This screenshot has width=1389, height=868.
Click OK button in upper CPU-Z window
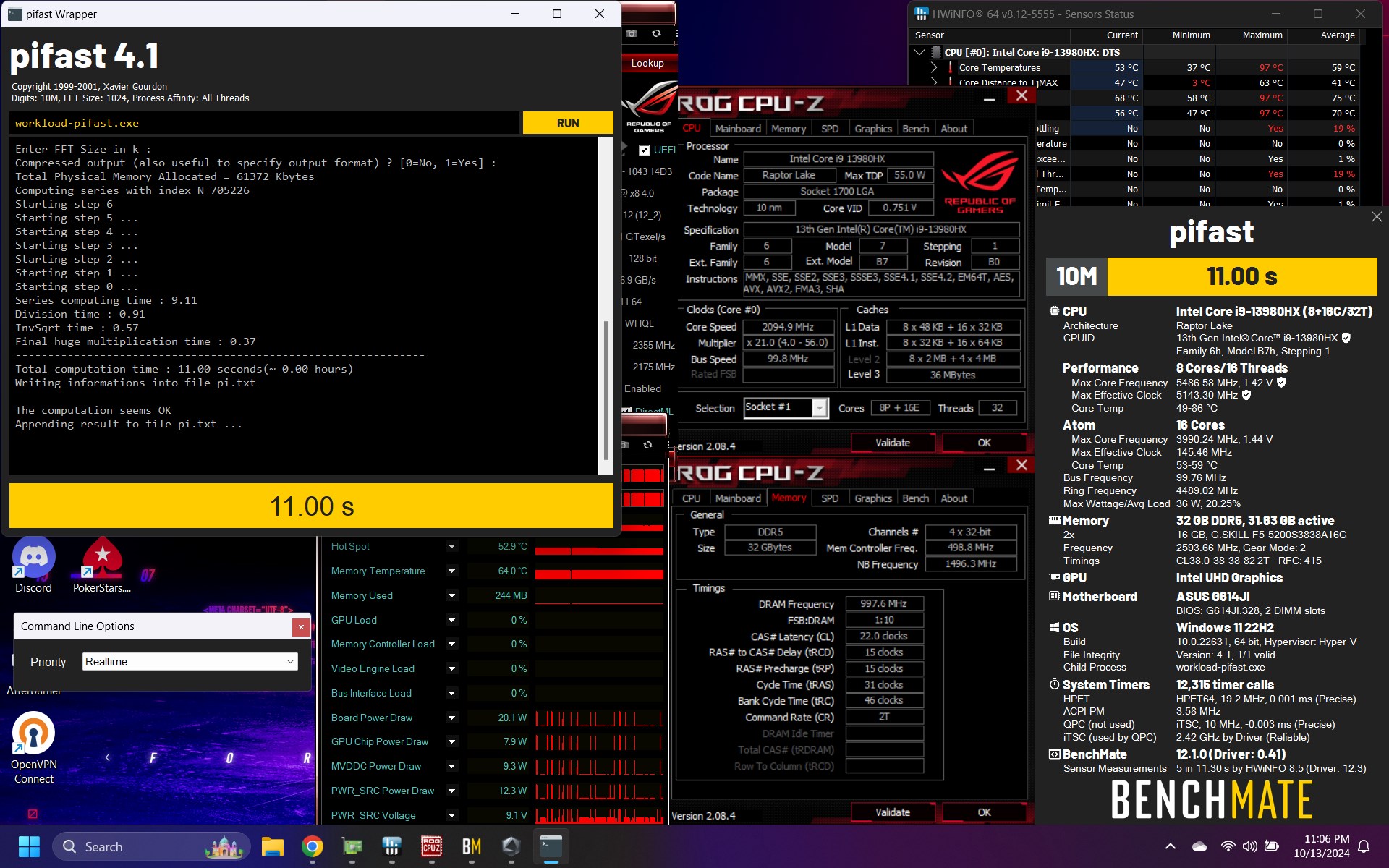[x=984, y=443]
